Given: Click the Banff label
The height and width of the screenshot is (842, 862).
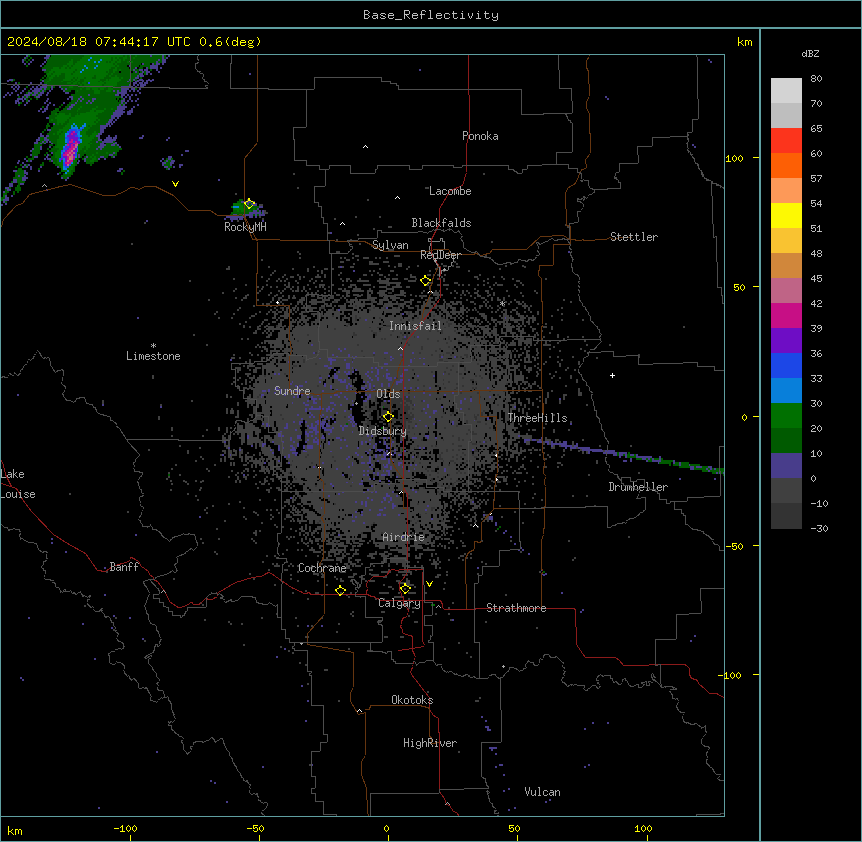Looking at the screenshot, I should 124,567.
